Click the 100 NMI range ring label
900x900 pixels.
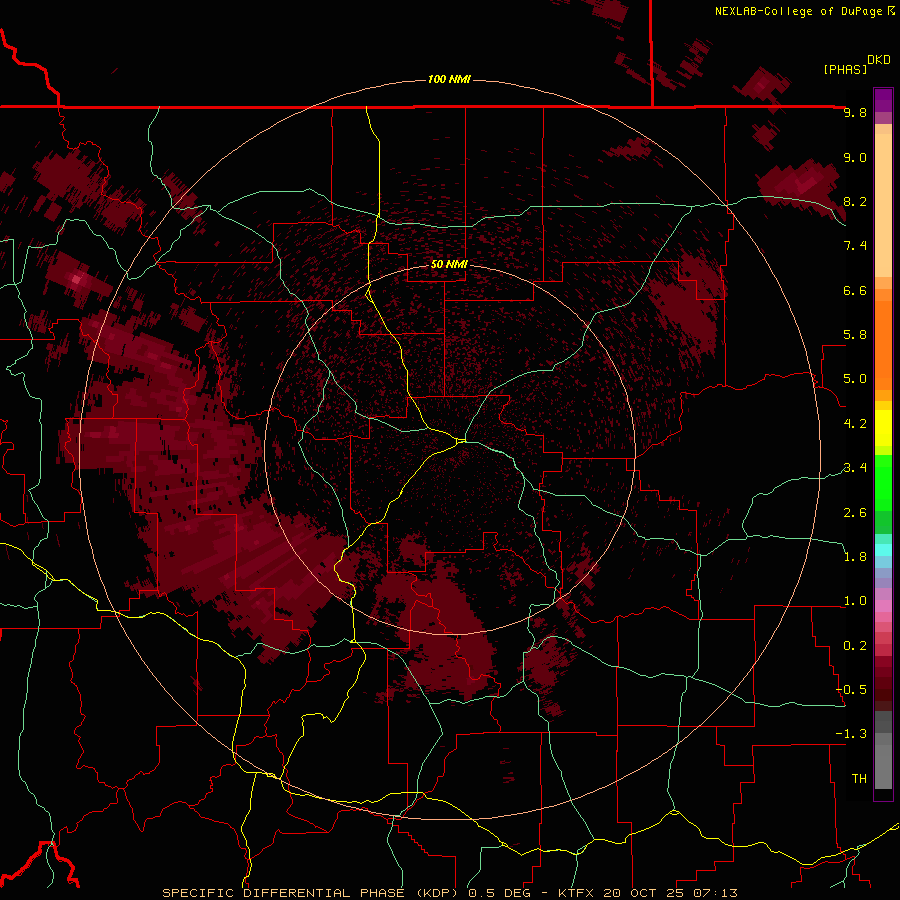[449, 79]
